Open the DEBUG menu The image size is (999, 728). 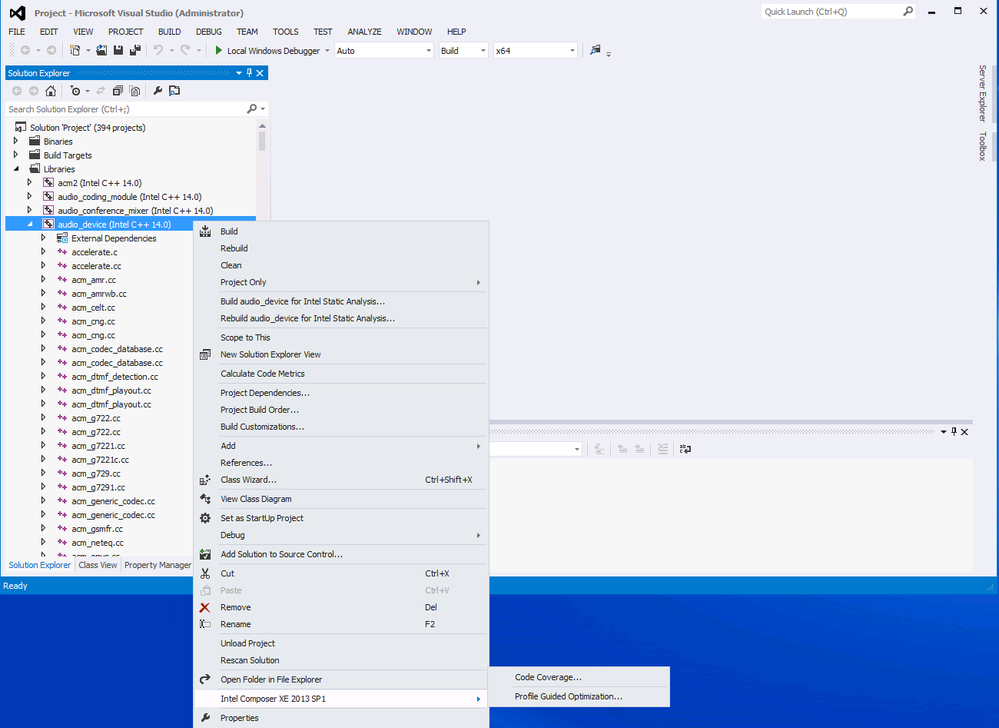[209, 31]
